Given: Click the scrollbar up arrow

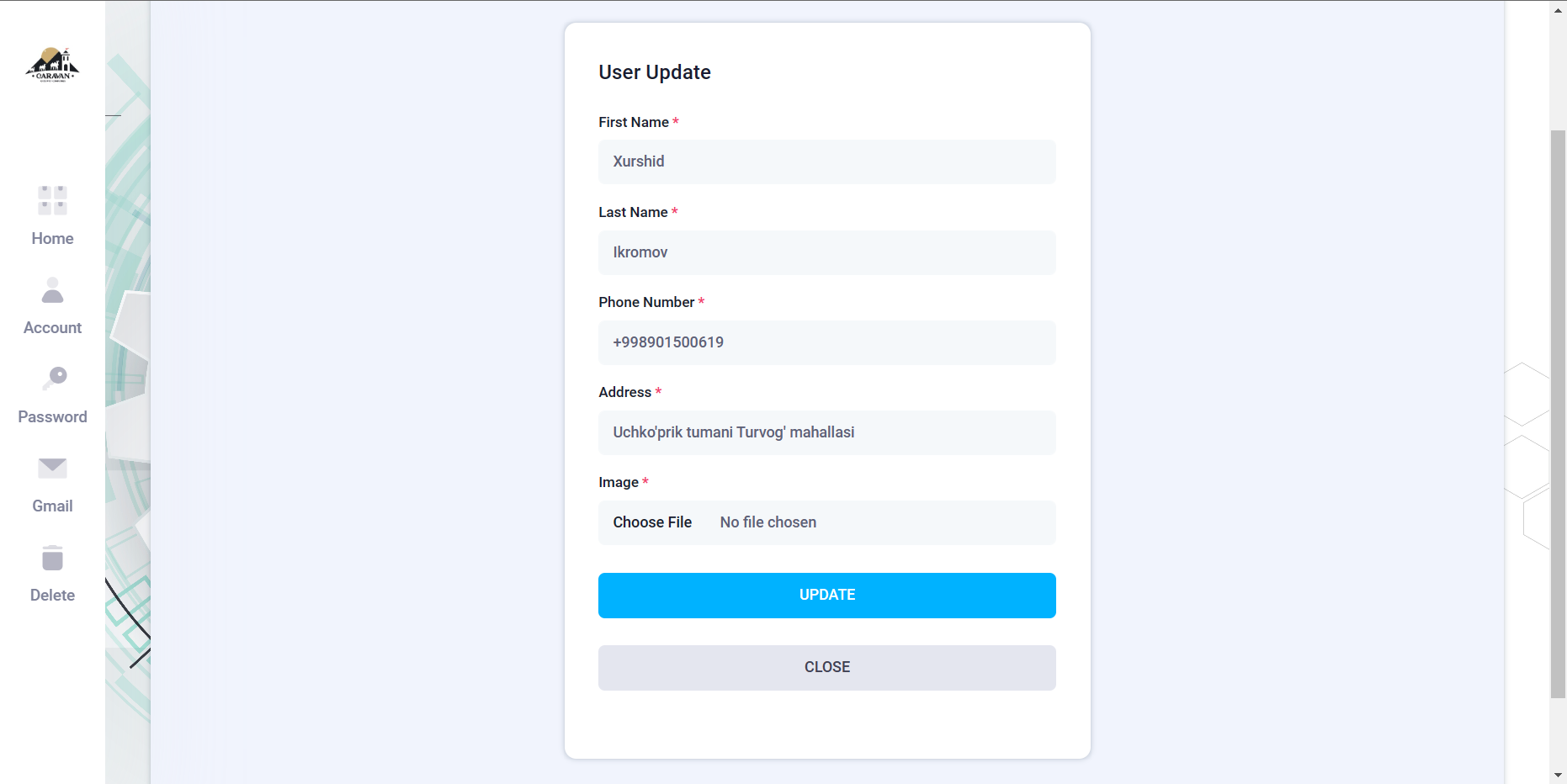Looking at the screenshot, I should [x=1556, y=9].
